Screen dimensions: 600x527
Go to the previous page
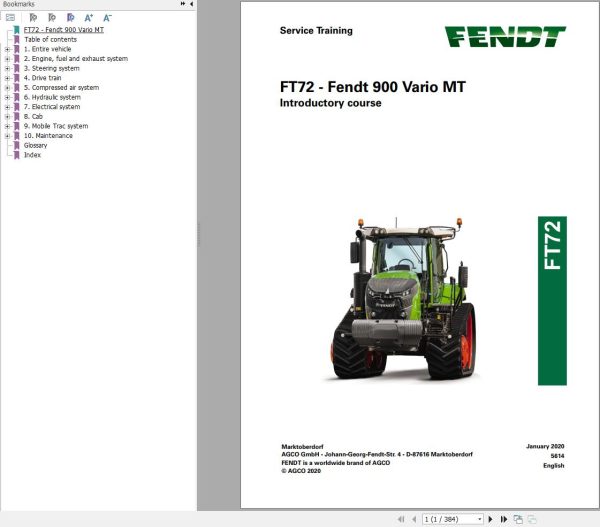pyautogui.click(x=414, y=519)
